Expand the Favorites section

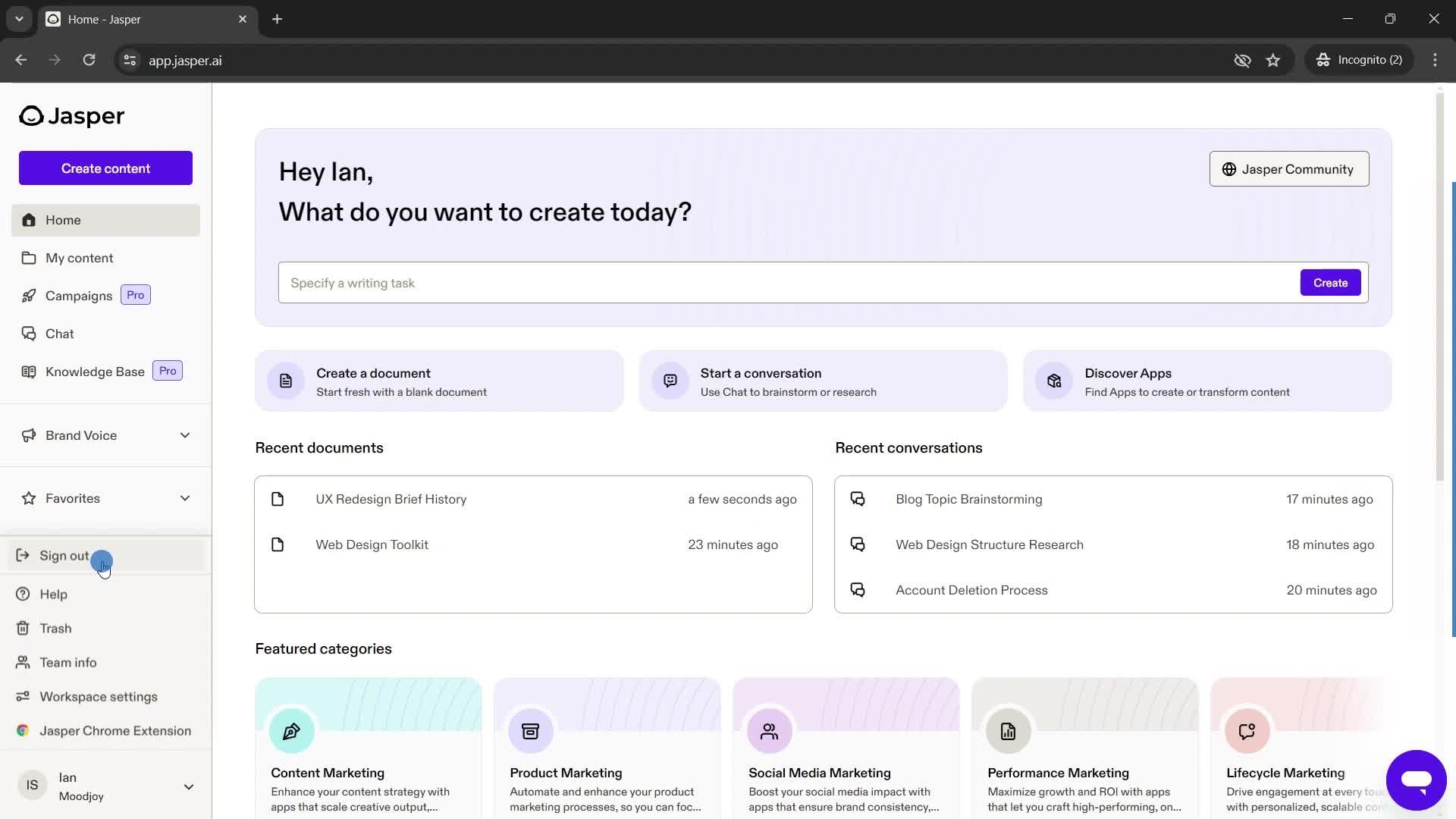[184, 498]
